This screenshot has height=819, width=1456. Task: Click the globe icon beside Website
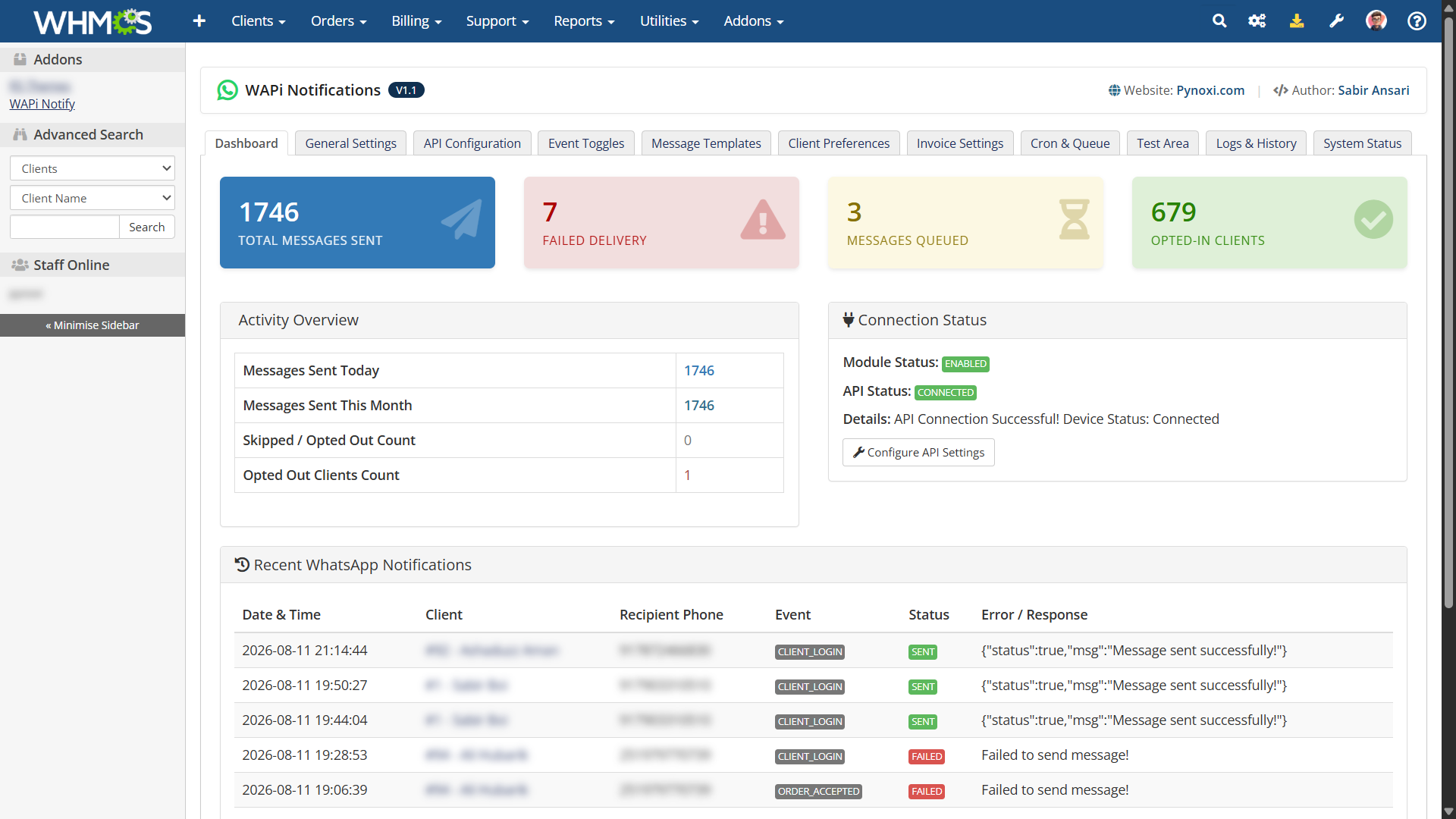(x=1114, y=90)
